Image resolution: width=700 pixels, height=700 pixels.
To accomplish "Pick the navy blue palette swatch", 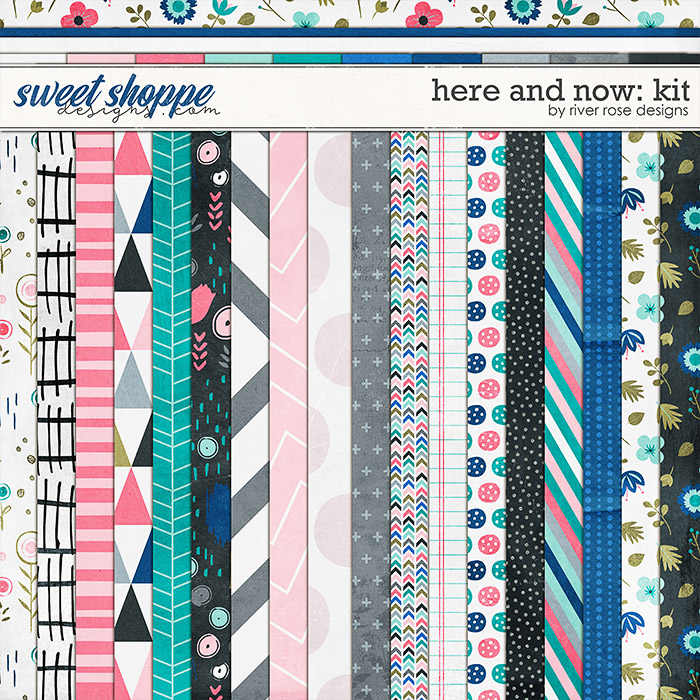I will pyautogui.click(x=447, y=58).
